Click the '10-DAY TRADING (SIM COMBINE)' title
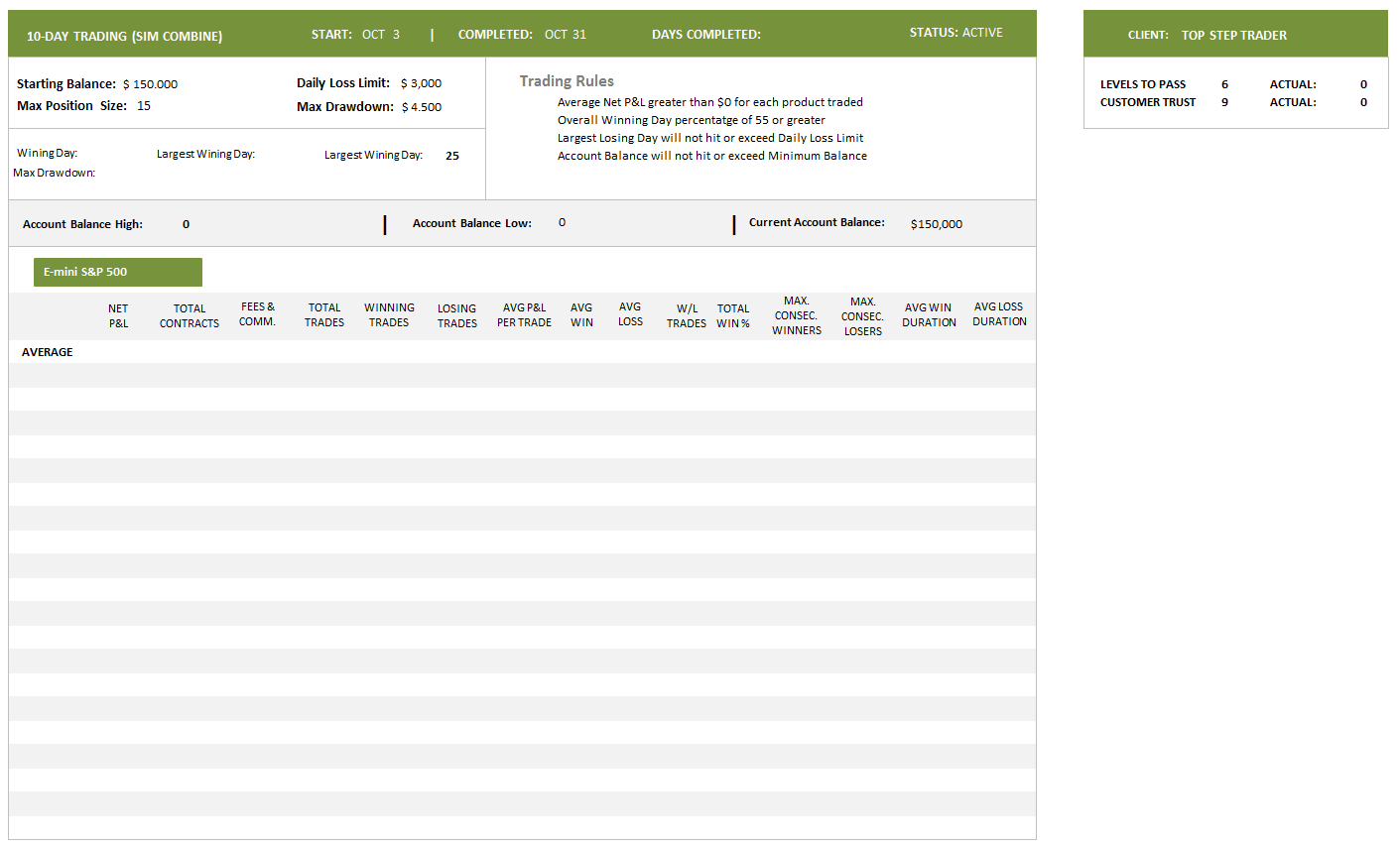The image size is (1400, 850). (124, 36)
